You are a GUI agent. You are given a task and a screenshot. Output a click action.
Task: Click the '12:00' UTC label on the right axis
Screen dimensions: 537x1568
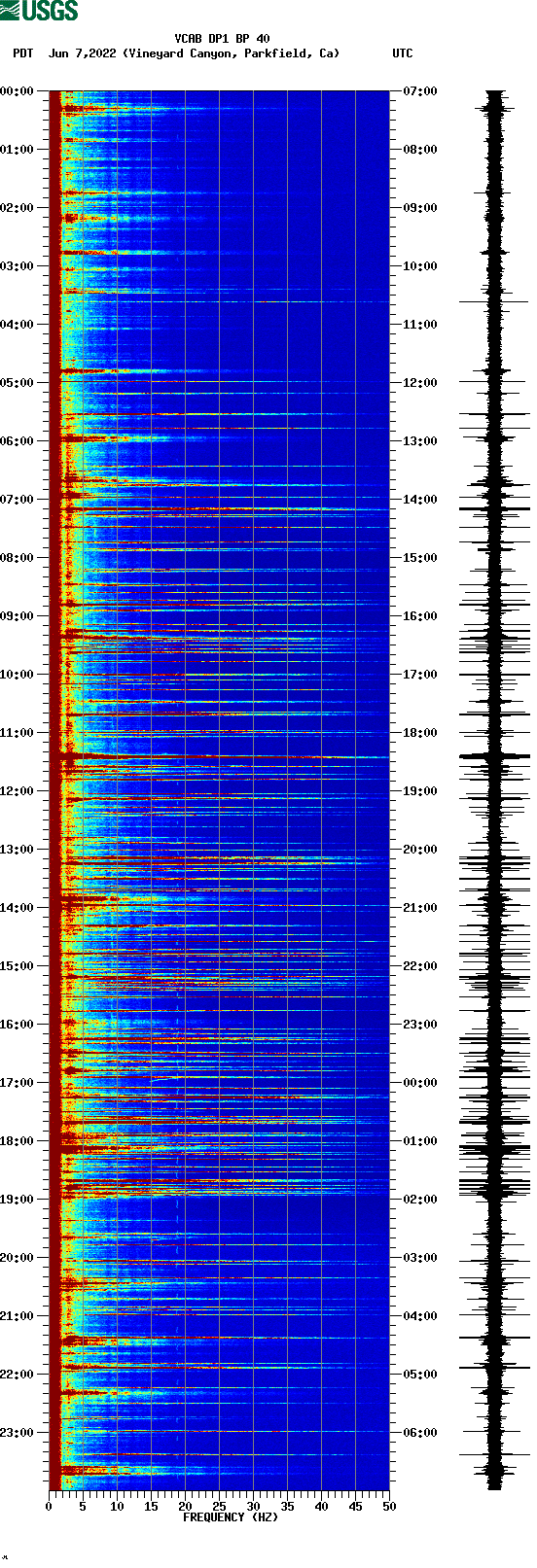click(x=420, y=383)
